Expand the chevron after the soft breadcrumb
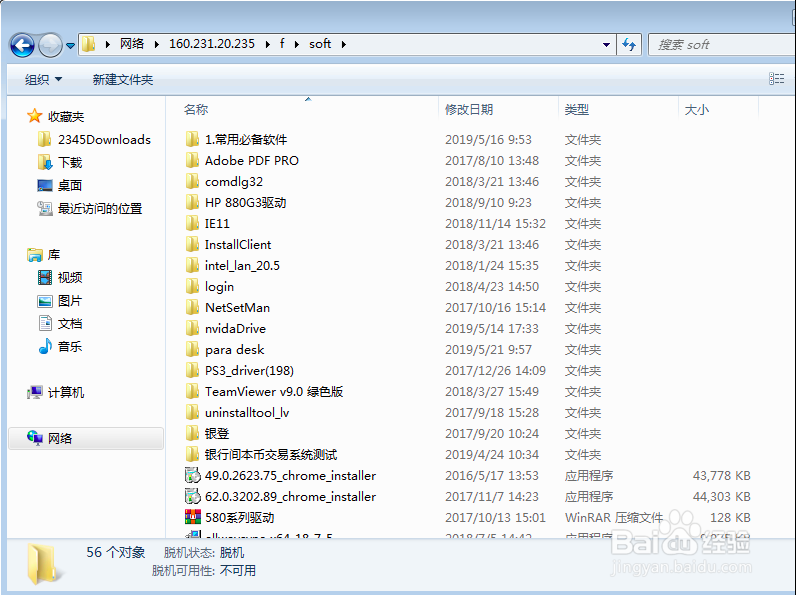796x595 pixels. pos(344,45)
